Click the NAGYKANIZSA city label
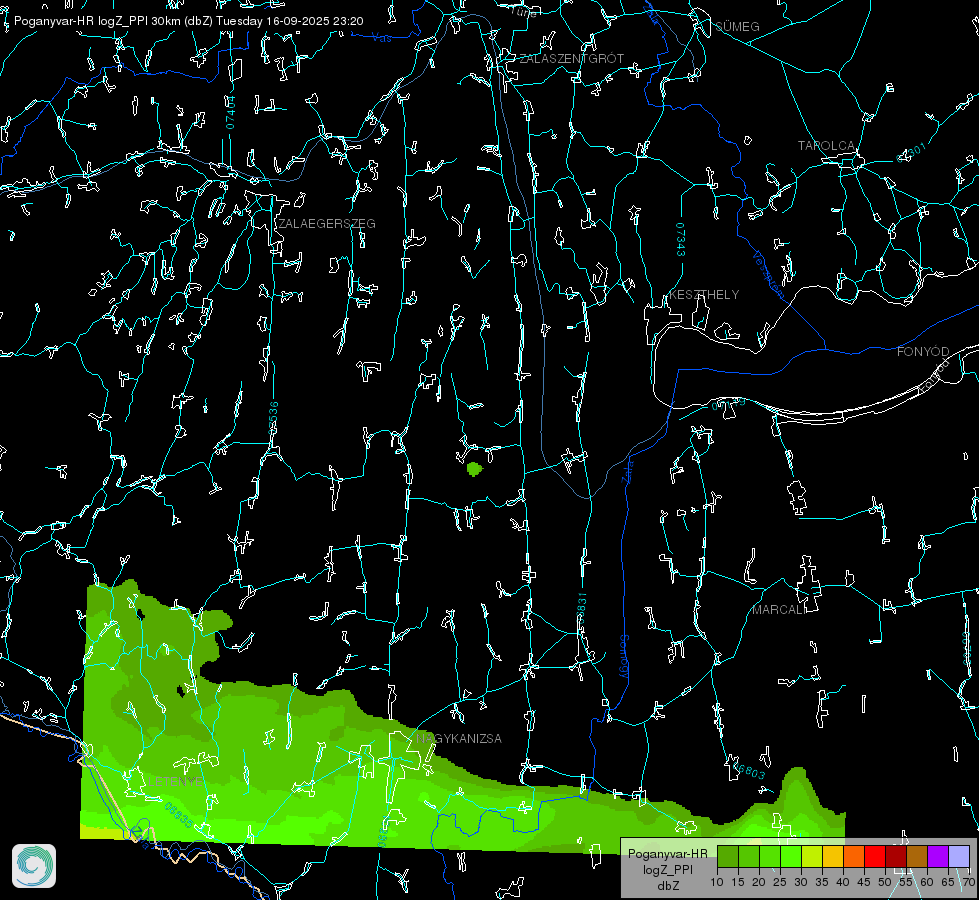The image size is (979, 900). [459, 739]
